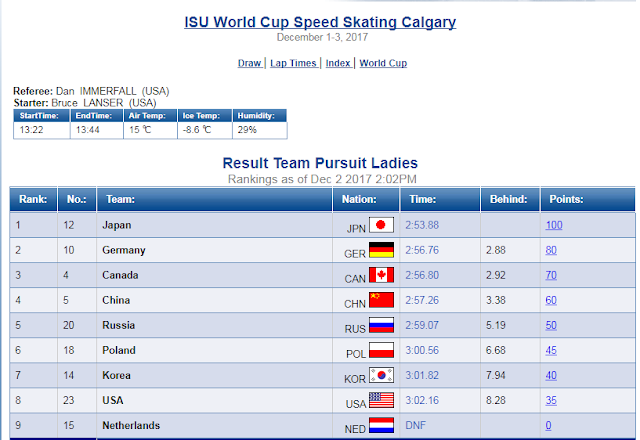Click the Poland flag icon

(381, 350)
